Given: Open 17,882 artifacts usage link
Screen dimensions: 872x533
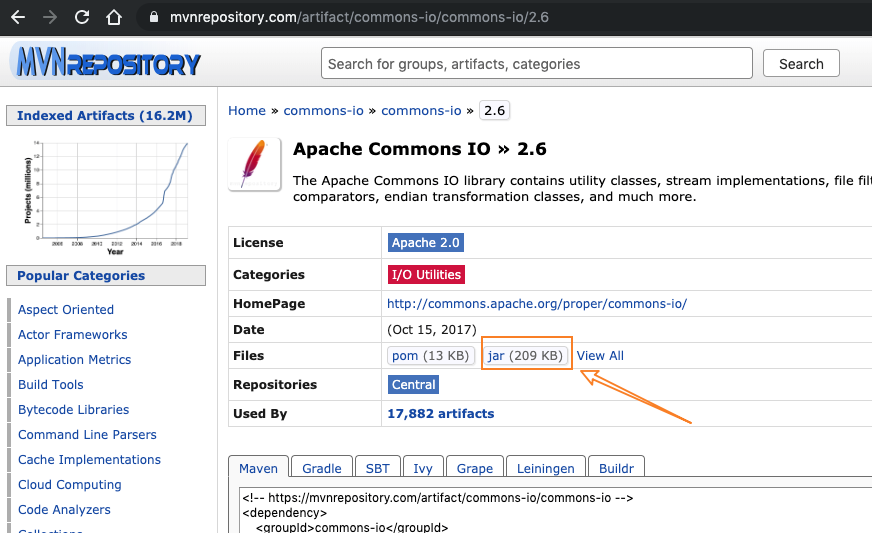Looking at the screenshot, I should coord(440,413).
